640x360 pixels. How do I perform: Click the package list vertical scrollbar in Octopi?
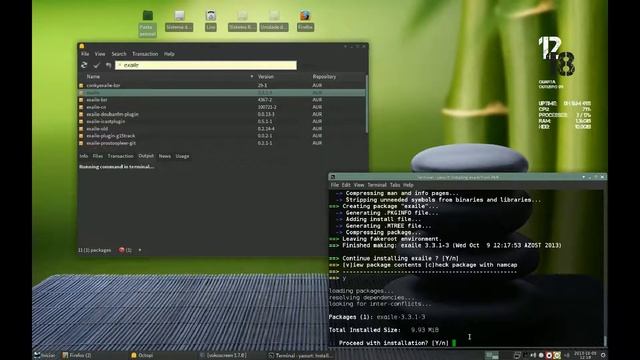coord(367,104)
